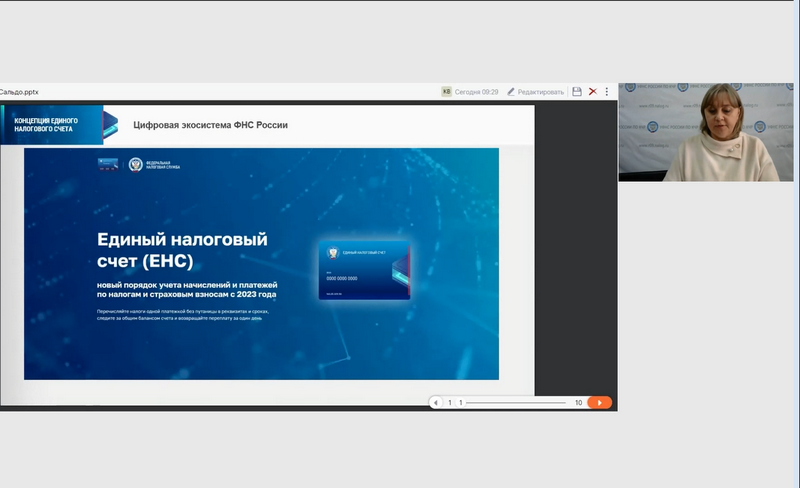Click the Сегодня 09:29 timestamp

click(x=476, y=92)
